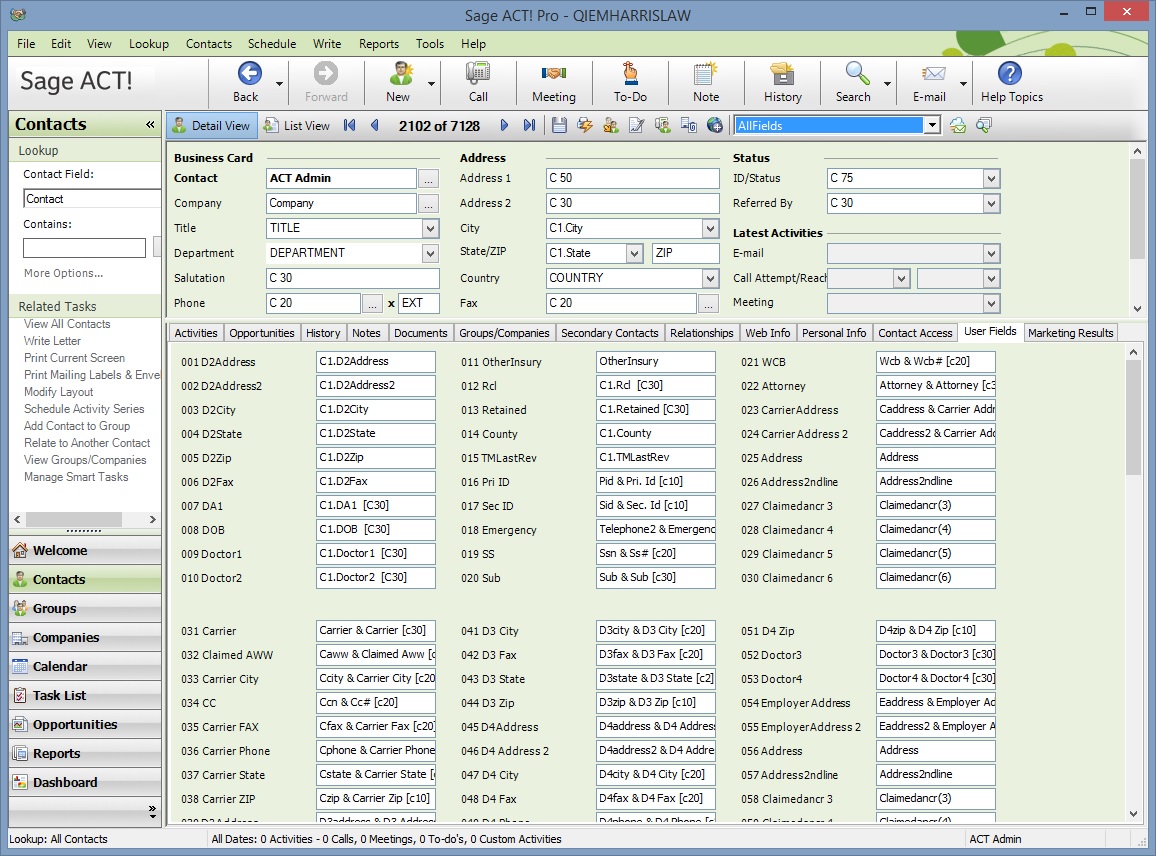Open Calendar from the sidebar
The image size is (1156, 856).
(86, 667)
